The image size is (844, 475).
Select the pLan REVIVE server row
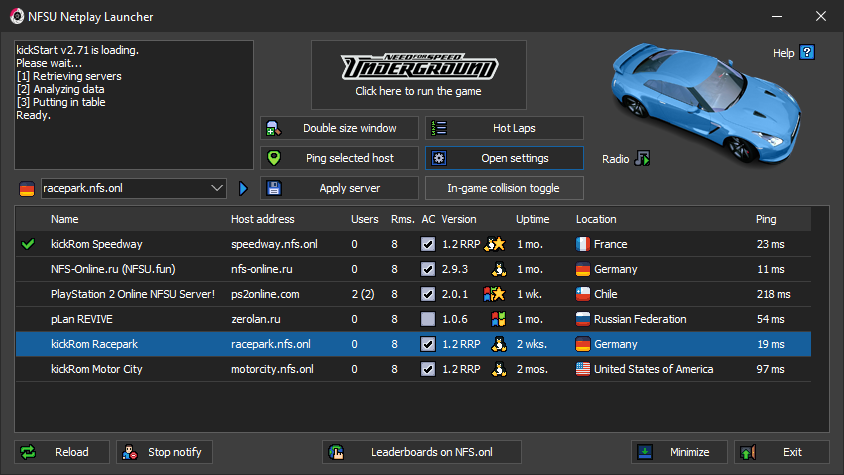pyautogui.click(x=413, y=319)
